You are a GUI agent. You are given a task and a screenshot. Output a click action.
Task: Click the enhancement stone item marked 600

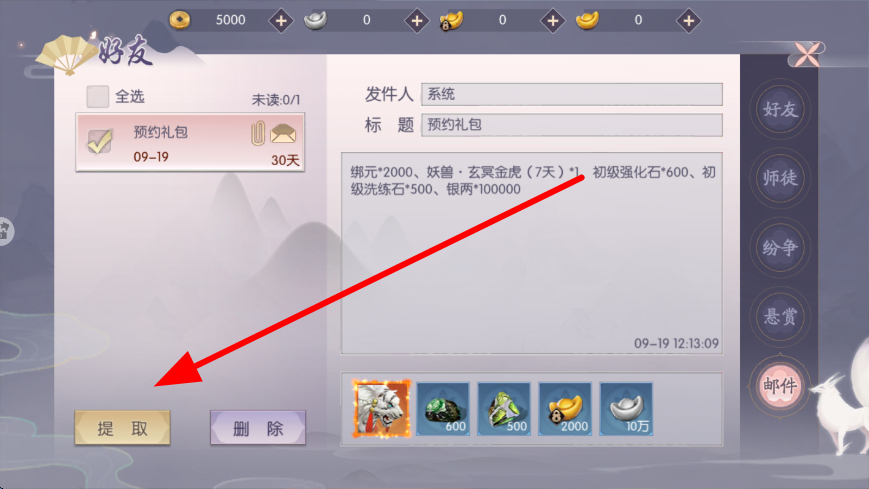[443, 409]
